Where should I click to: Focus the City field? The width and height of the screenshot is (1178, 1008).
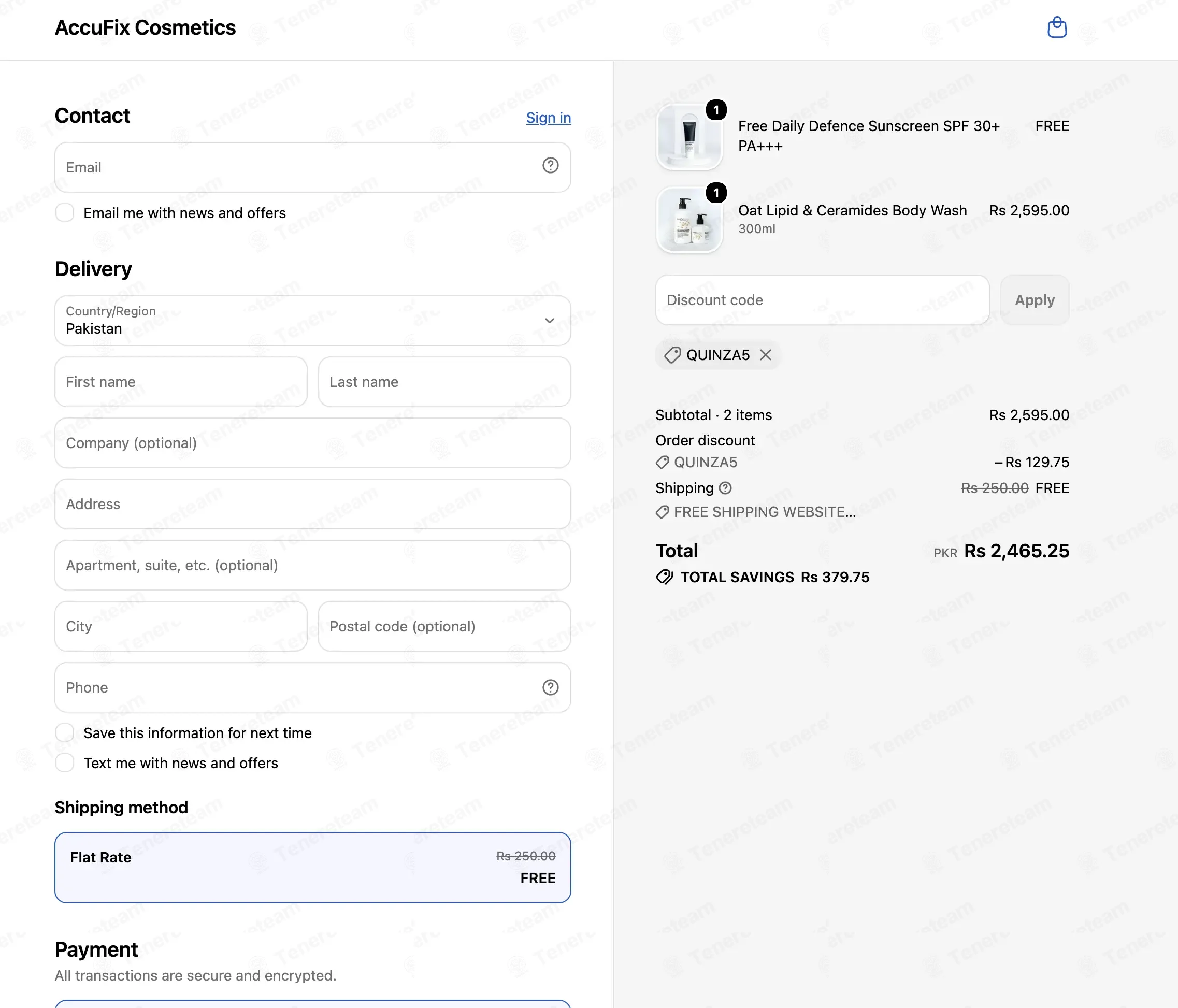(x=181, y=626)
